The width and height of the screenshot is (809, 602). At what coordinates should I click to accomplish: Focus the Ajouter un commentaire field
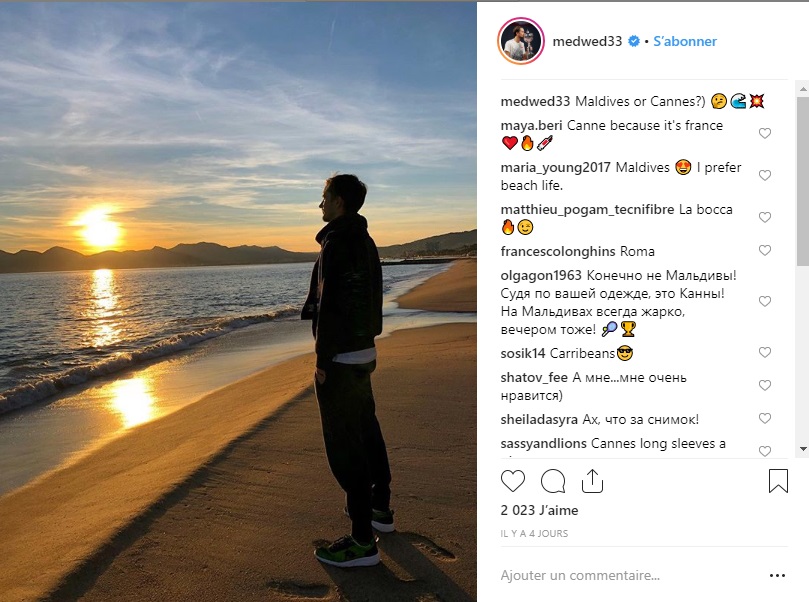pyautogui.click(x=629, y=575)
